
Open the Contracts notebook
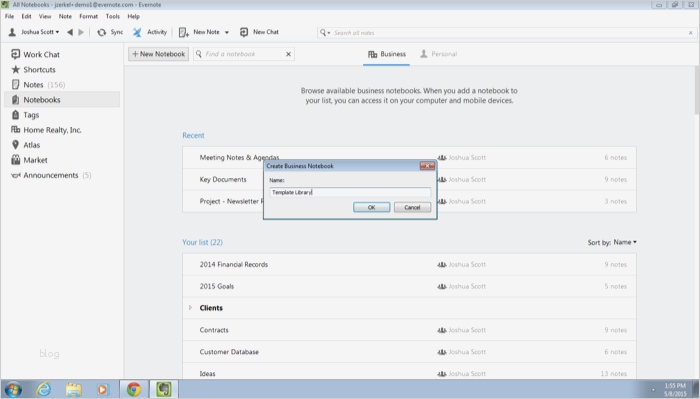tap(409, 330)
